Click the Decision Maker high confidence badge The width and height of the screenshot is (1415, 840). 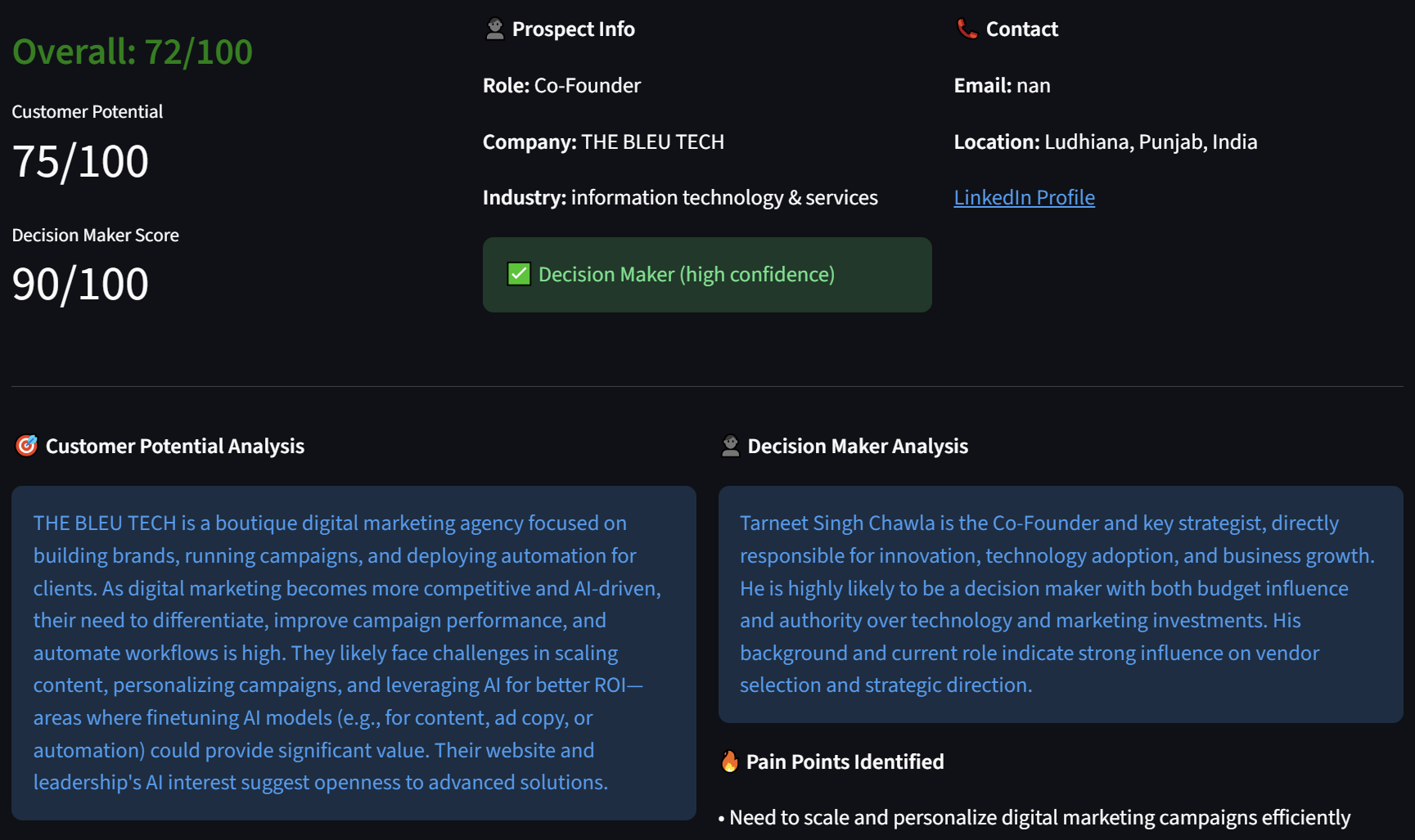coord(706,274)
